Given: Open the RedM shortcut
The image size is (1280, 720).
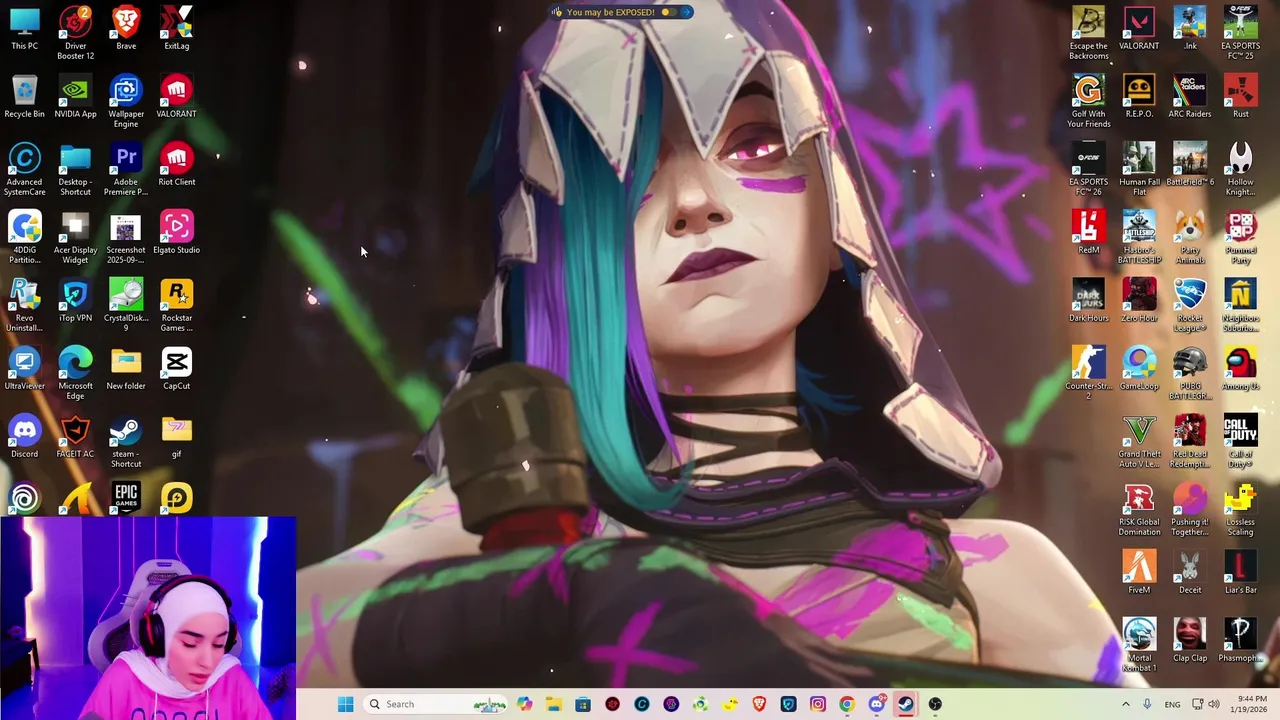Looking at the screenshot, I should pos(1088,232).
